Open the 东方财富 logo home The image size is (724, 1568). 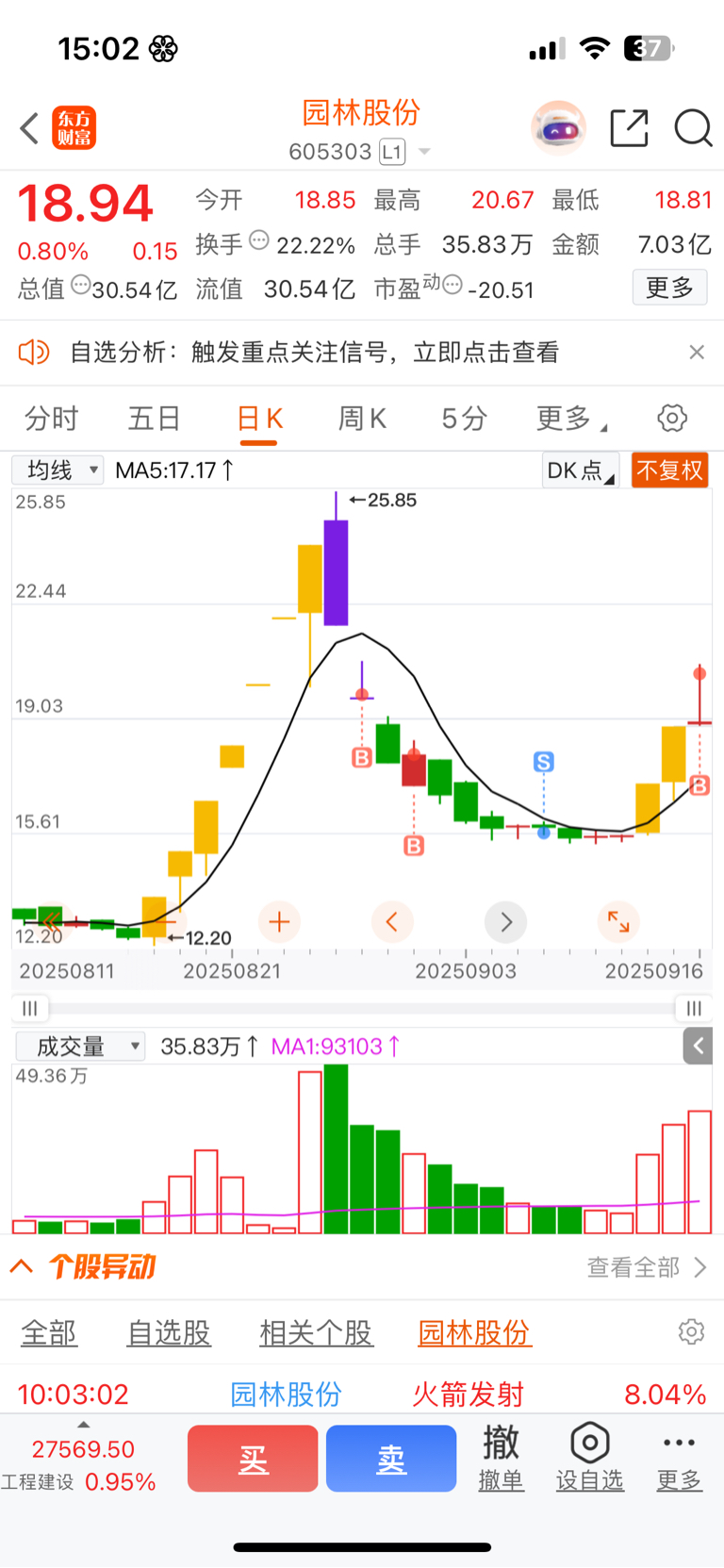(x=74, y=128)
